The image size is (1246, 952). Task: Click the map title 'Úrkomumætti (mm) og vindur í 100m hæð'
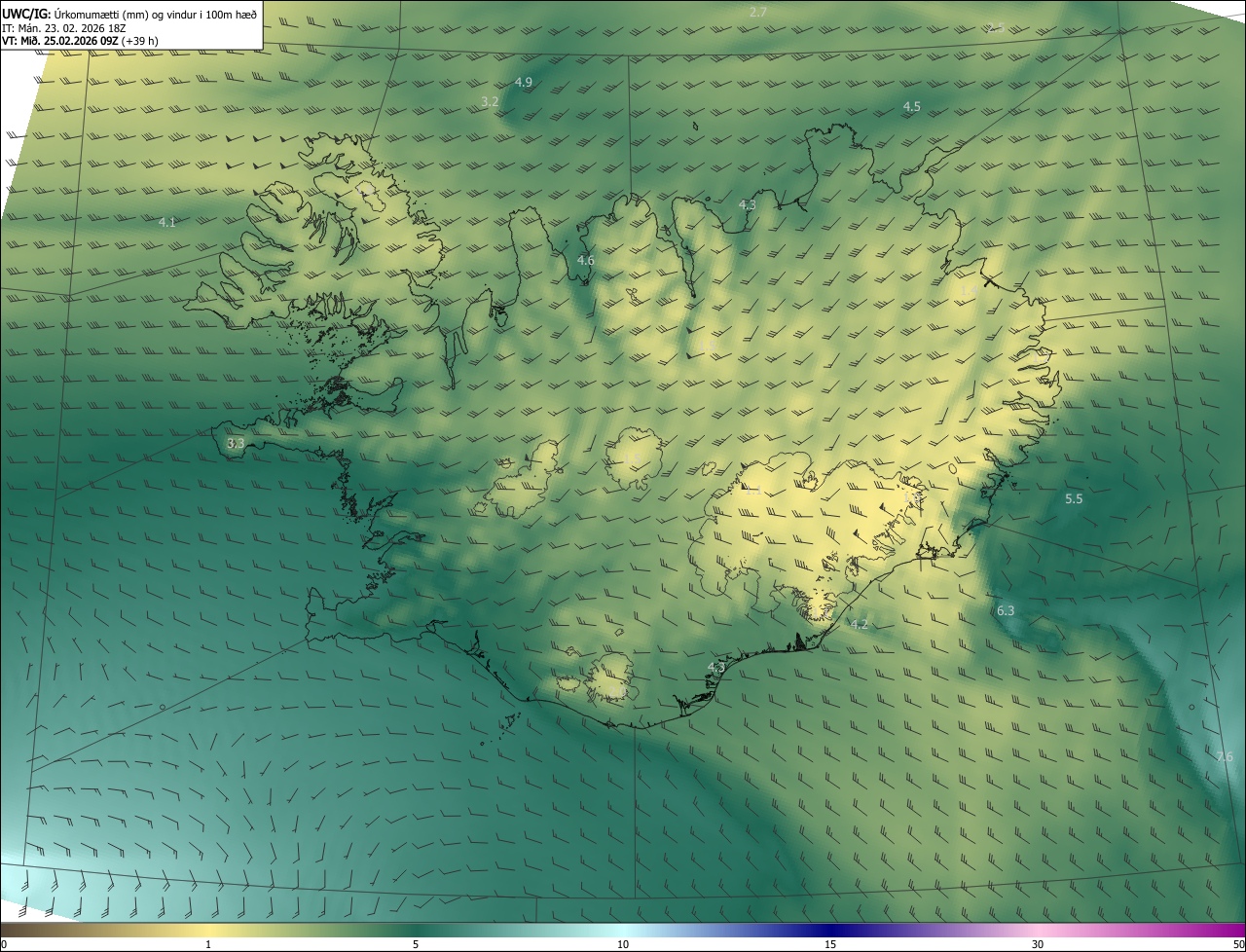coord(156,14)
